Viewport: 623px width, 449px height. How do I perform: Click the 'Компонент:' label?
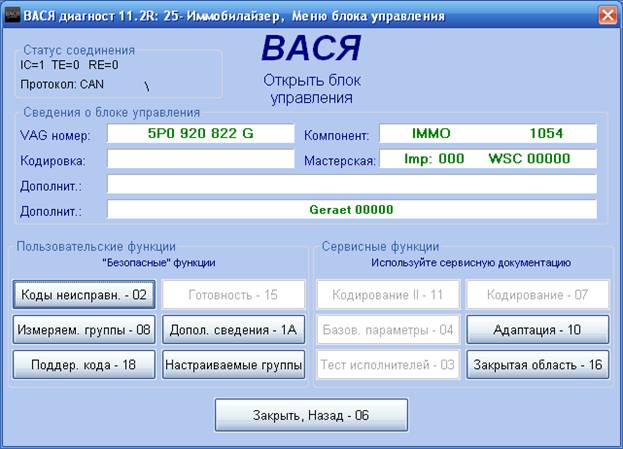tap(337, 136)
